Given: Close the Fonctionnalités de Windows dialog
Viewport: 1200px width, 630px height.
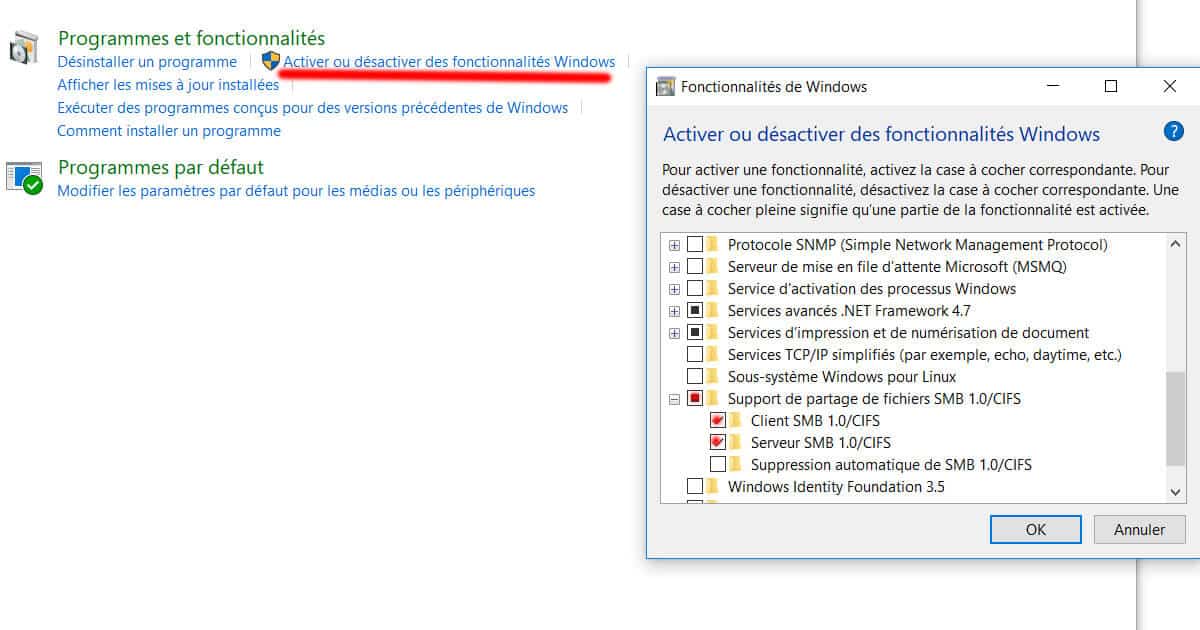Looking at the screenshot, I should [x=1170, y=87].
